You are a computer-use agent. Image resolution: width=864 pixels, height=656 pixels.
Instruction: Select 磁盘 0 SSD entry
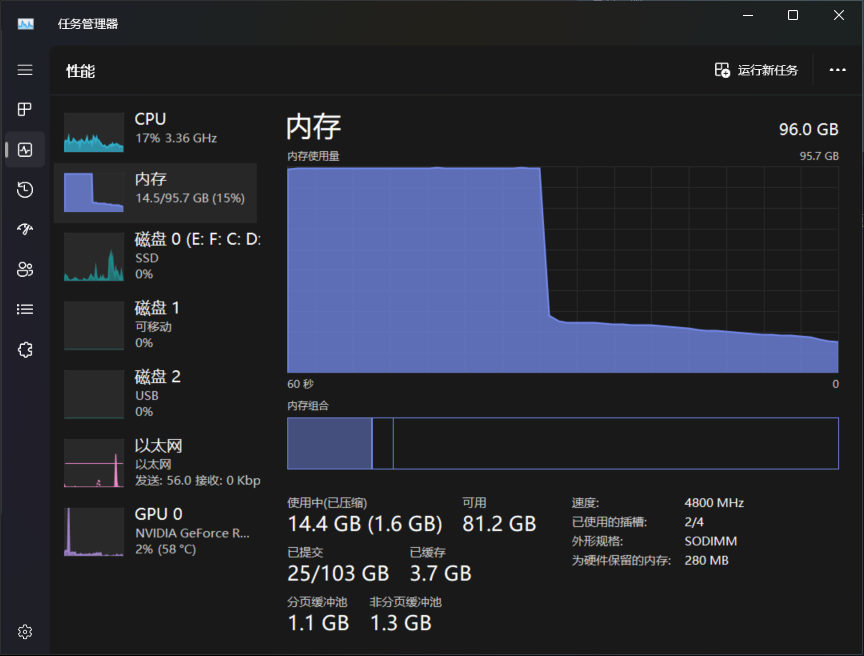tap(155, 257)
